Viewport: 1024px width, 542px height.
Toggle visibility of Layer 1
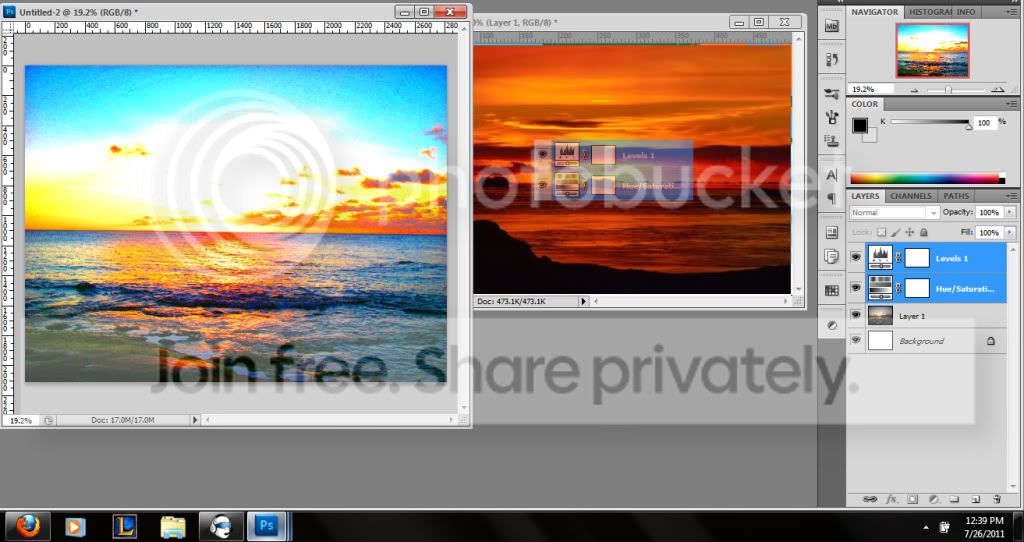coord(856,315)
